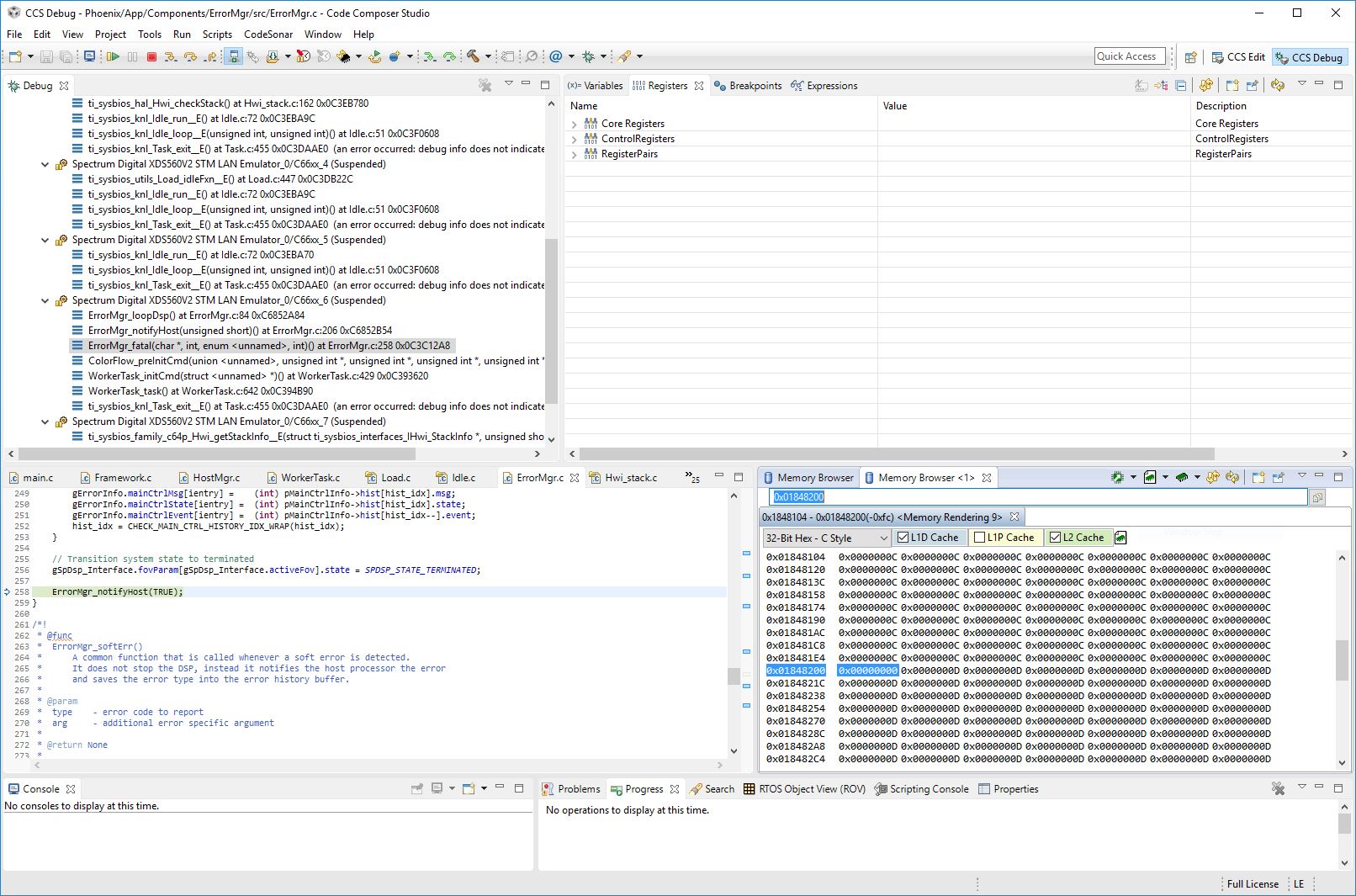
Task: Enable the L1P Cache checkbox
Action: (x=979, y=538)
